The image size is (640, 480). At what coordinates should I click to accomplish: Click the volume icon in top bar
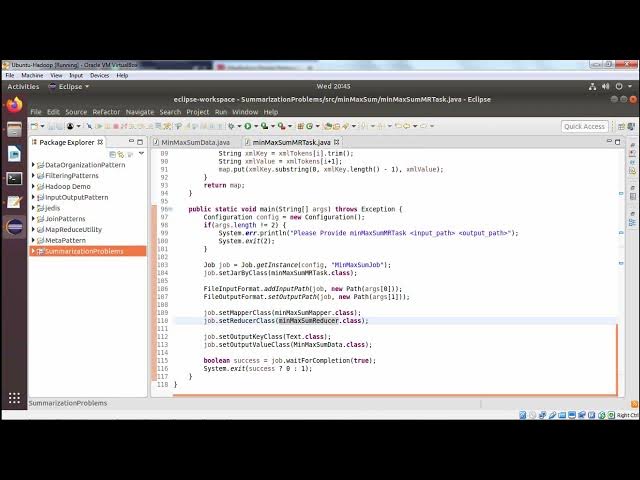(x=605, y=87)
